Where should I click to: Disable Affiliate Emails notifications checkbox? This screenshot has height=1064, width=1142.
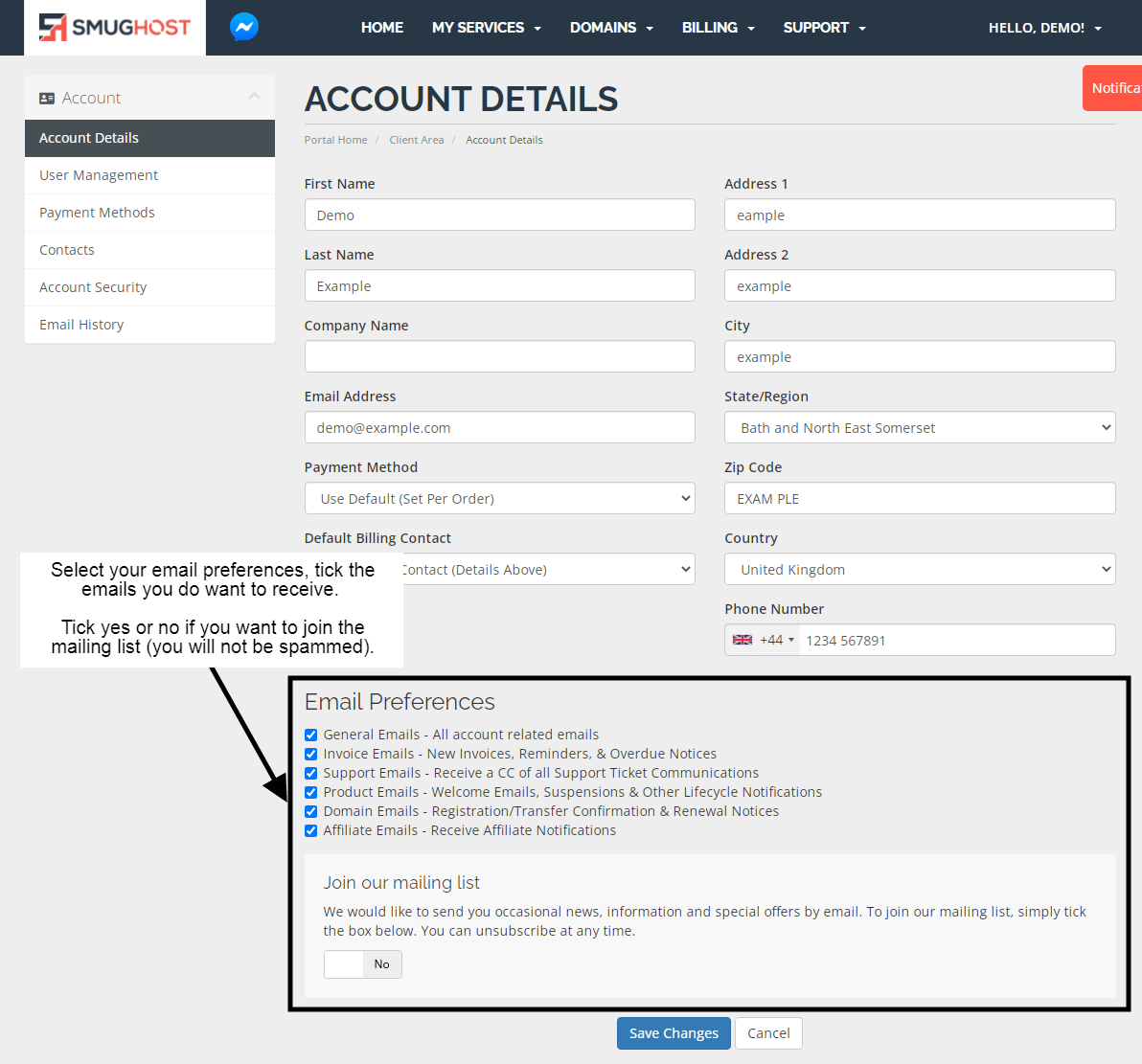coord(310,830)
